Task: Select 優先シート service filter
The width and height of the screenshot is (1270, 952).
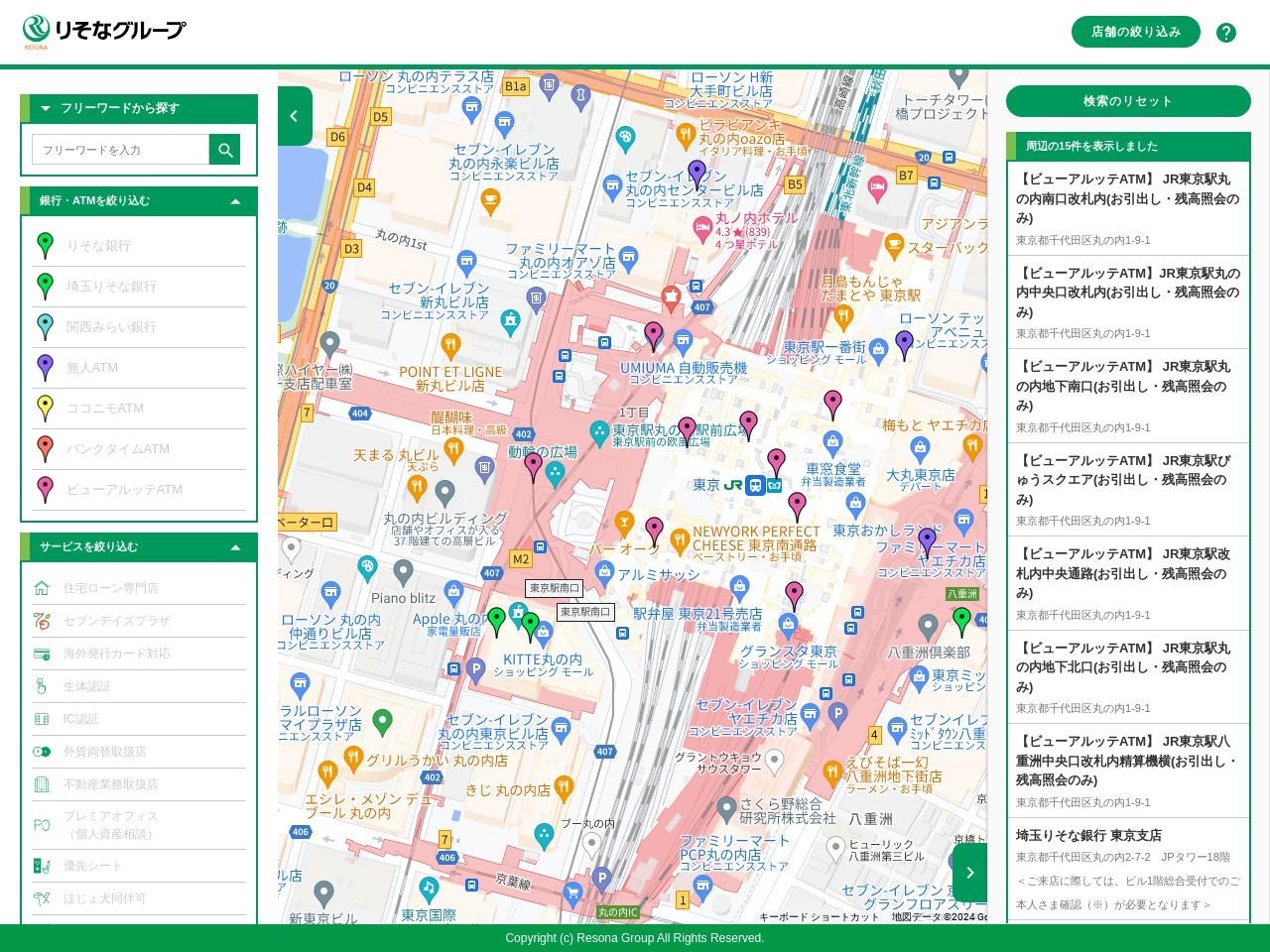Action: coord(139,866)
